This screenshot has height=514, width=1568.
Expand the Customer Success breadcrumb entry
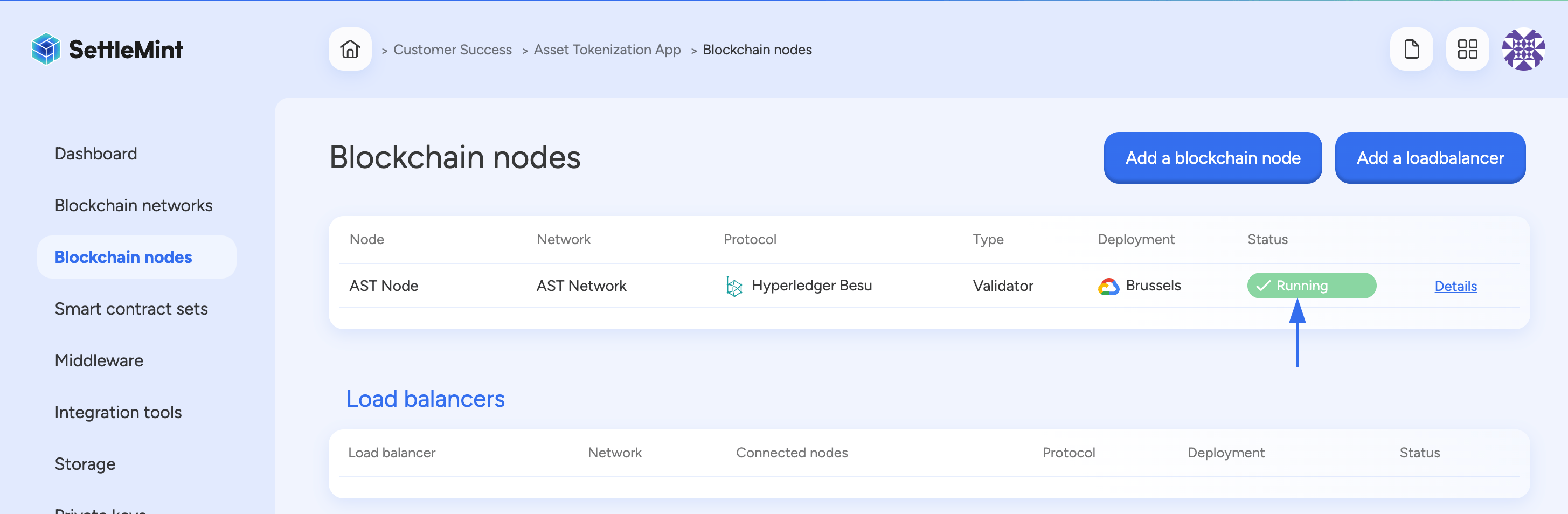tap(452, 49)
